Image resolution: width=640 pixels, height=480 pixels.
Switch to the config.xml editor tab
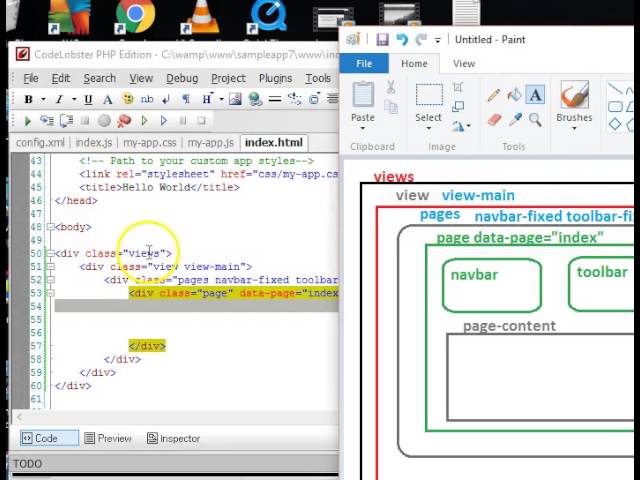click(x=40, y=142)
